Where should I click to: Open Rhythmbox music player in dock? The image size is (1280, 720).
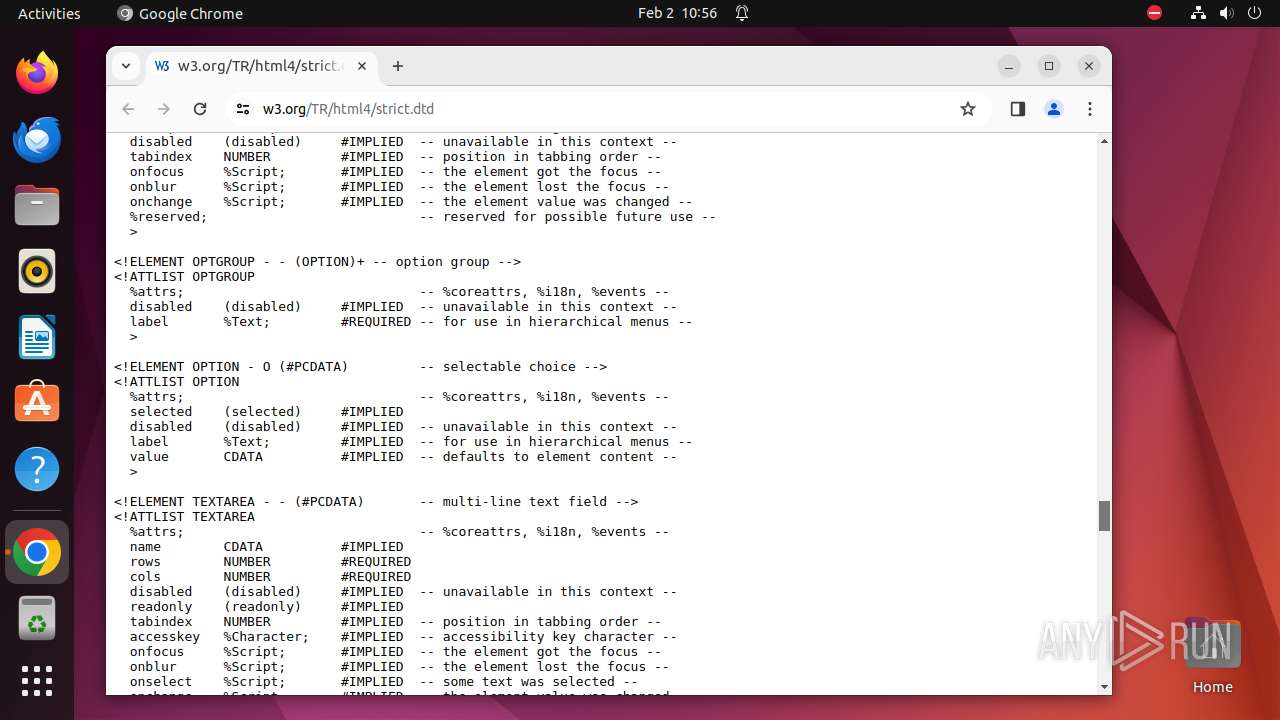pyautogui.click(x=37, y=271)
